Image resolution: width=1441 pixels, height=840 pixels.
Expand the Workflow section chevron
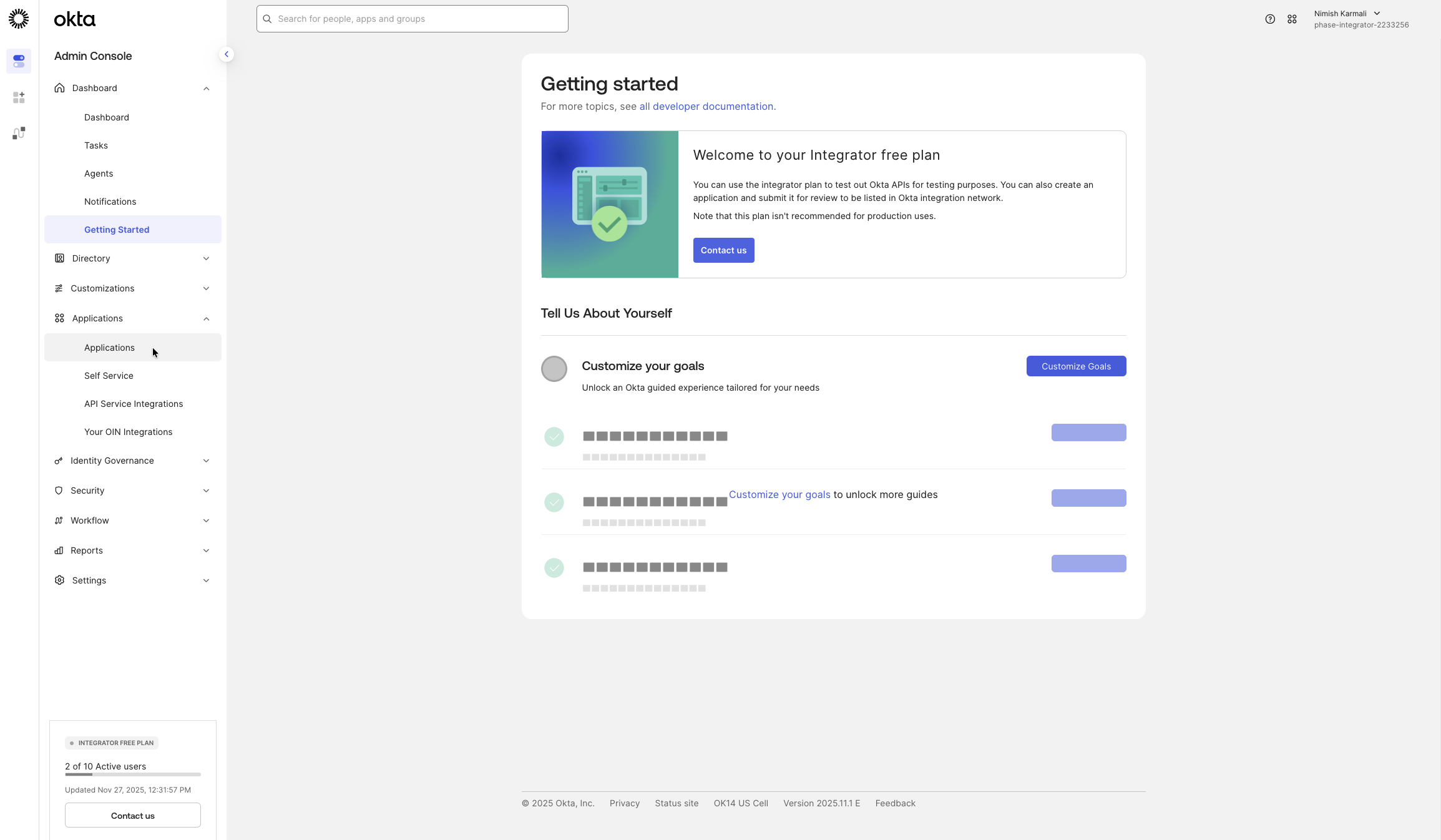point(206,520)
